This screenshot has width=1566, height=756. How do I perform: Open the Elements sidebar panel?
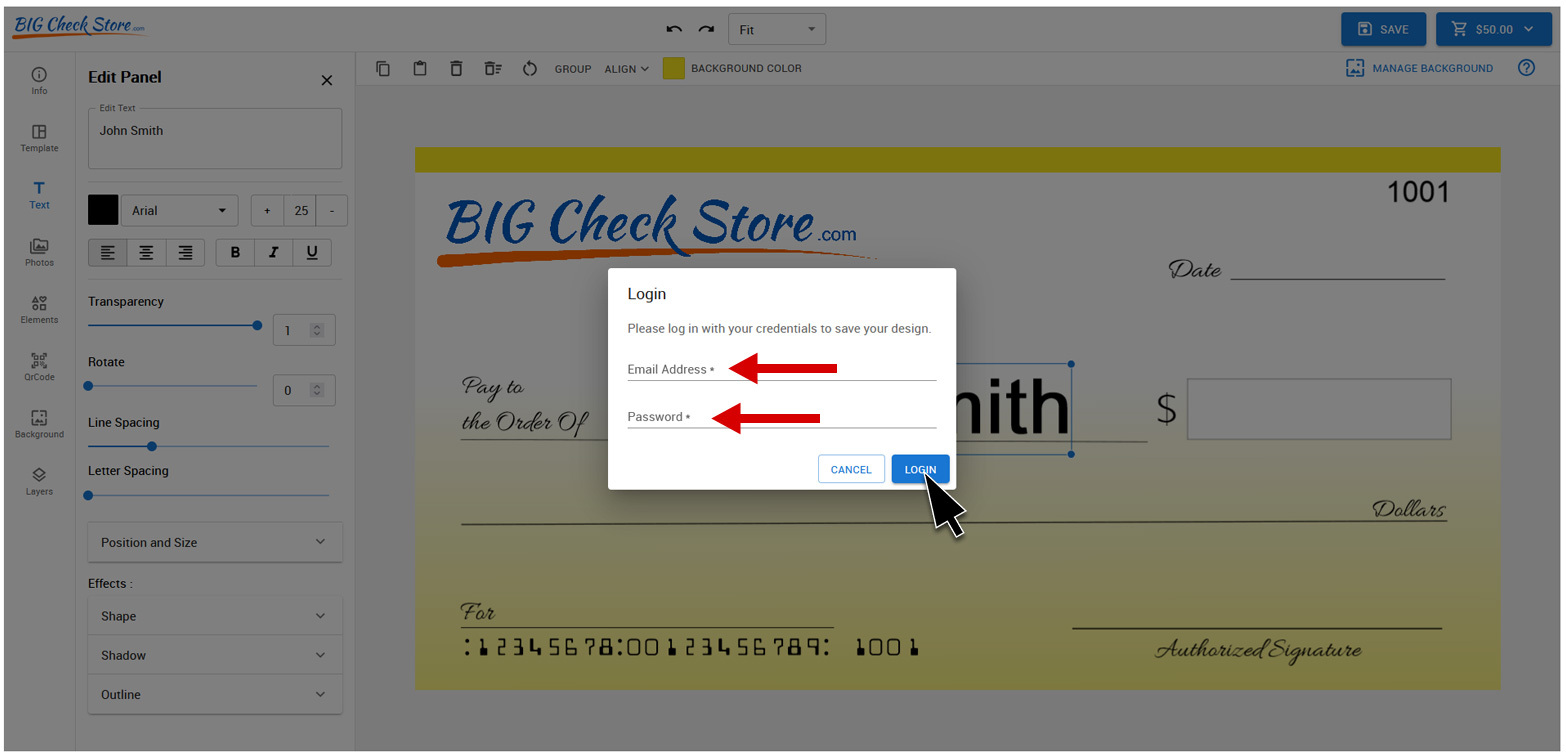pyautogui.click(x=39, y=310)
